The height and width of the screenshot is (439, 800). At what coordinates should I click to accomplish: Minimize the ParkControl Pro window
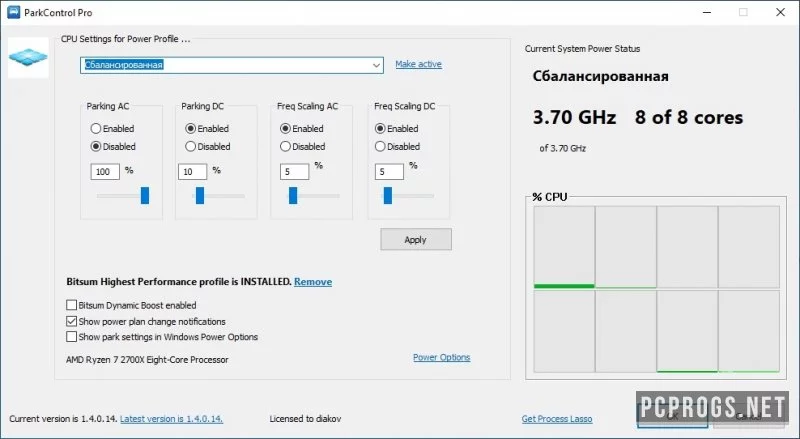[x=707, y=12]
